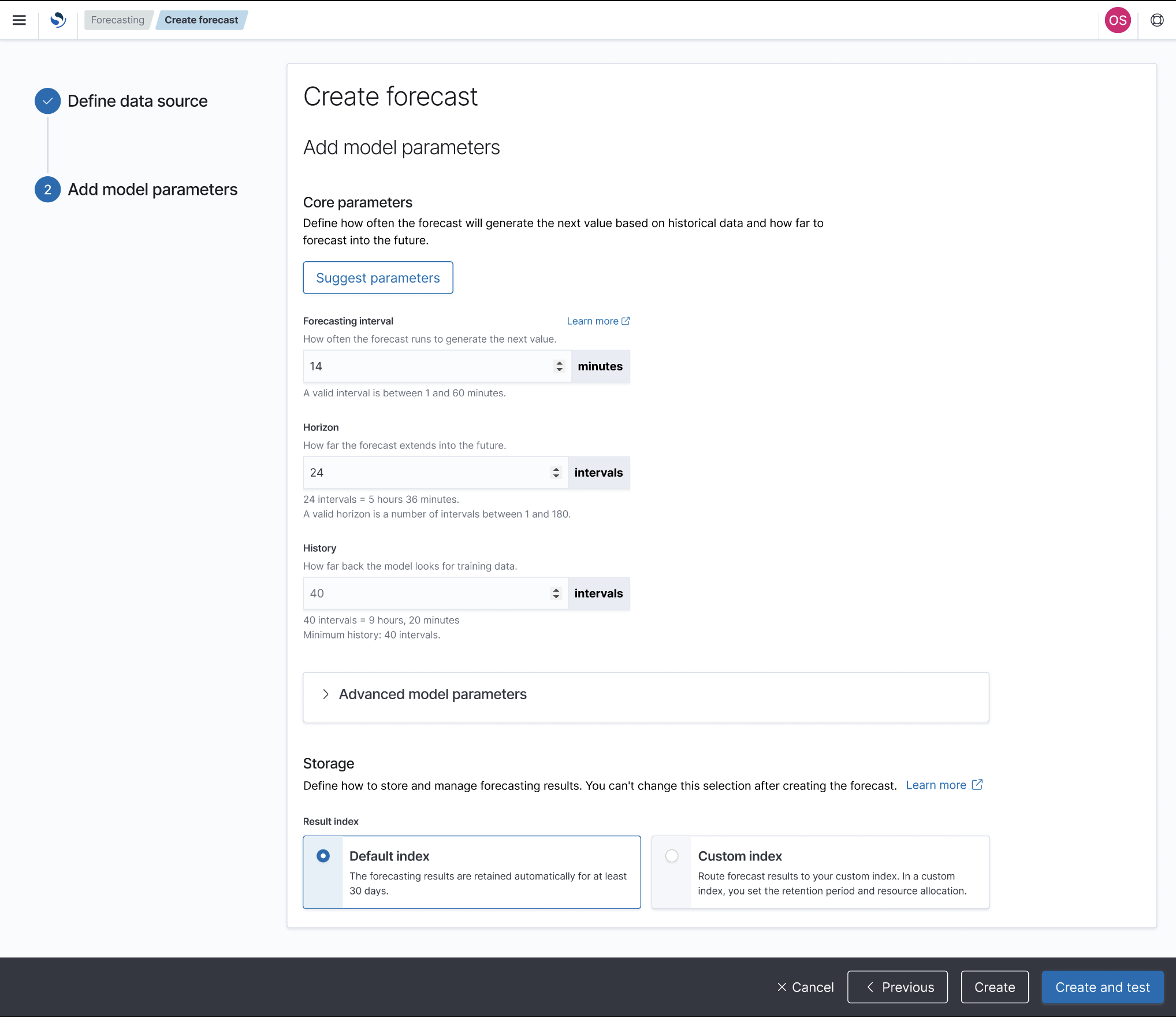Viewport: 1176px width, 1017px height.
Task: Click the external-link icon beside Storage Learn more
Action: pos(977,785)
